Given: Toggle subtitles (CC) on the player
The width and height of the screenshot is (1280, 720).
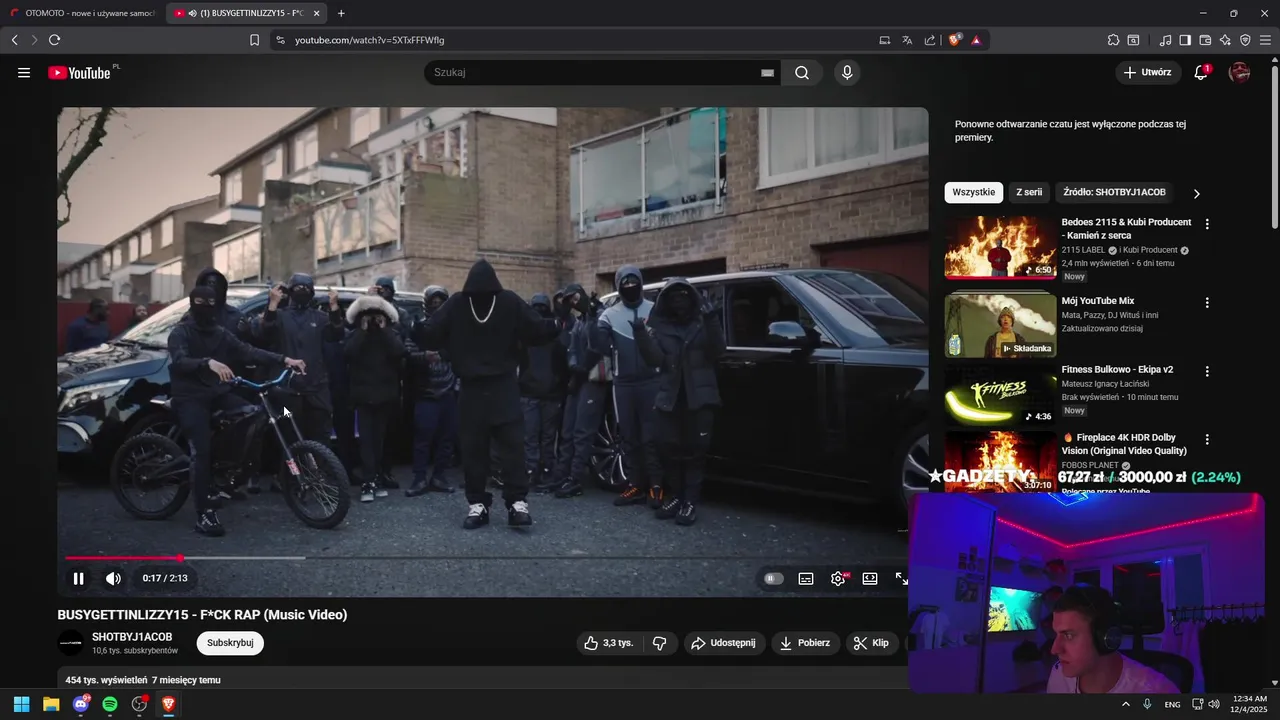Looking at the screenshot, I should coord(806,578).
